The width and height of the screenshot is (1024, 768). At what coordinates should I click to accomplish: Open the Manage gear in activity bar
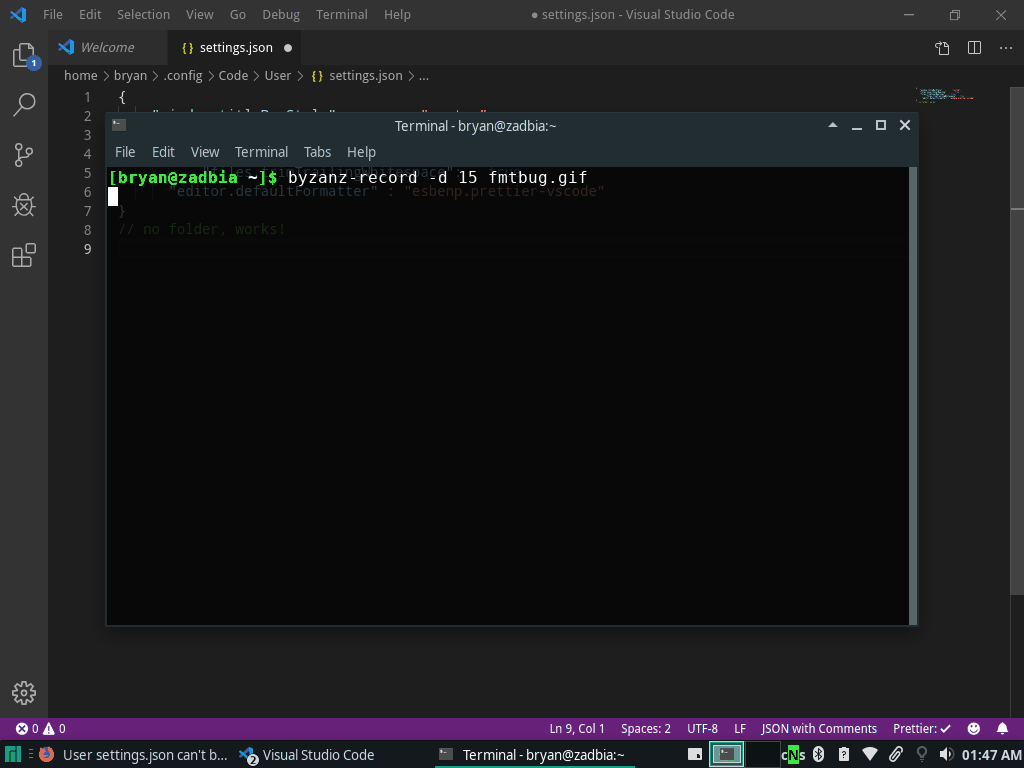click(24, 693)
